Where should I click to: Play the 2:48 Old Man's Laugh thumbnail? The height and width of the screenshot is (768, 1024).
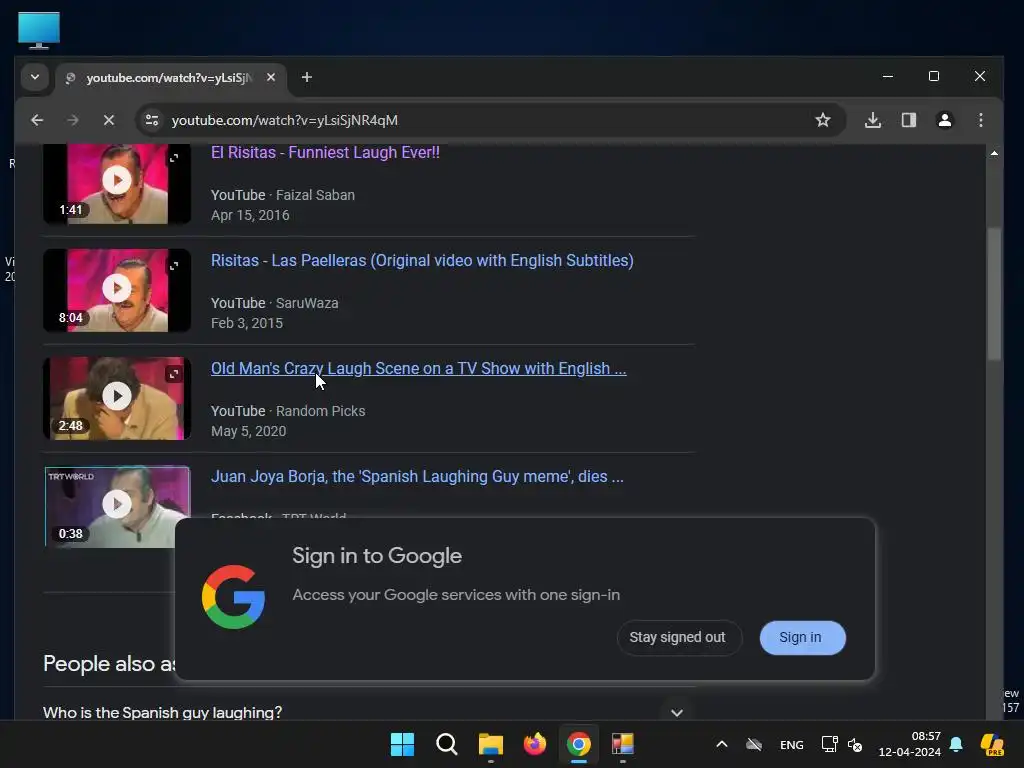tap(117, 398)
